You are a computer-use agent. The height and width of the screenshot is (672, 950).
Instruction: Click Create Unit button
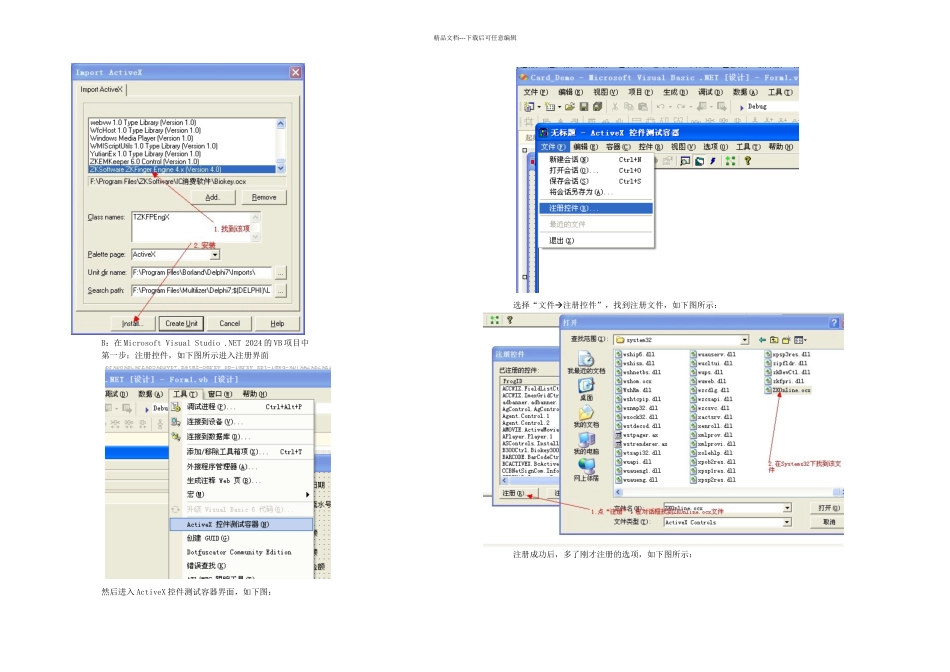[181, 324]
